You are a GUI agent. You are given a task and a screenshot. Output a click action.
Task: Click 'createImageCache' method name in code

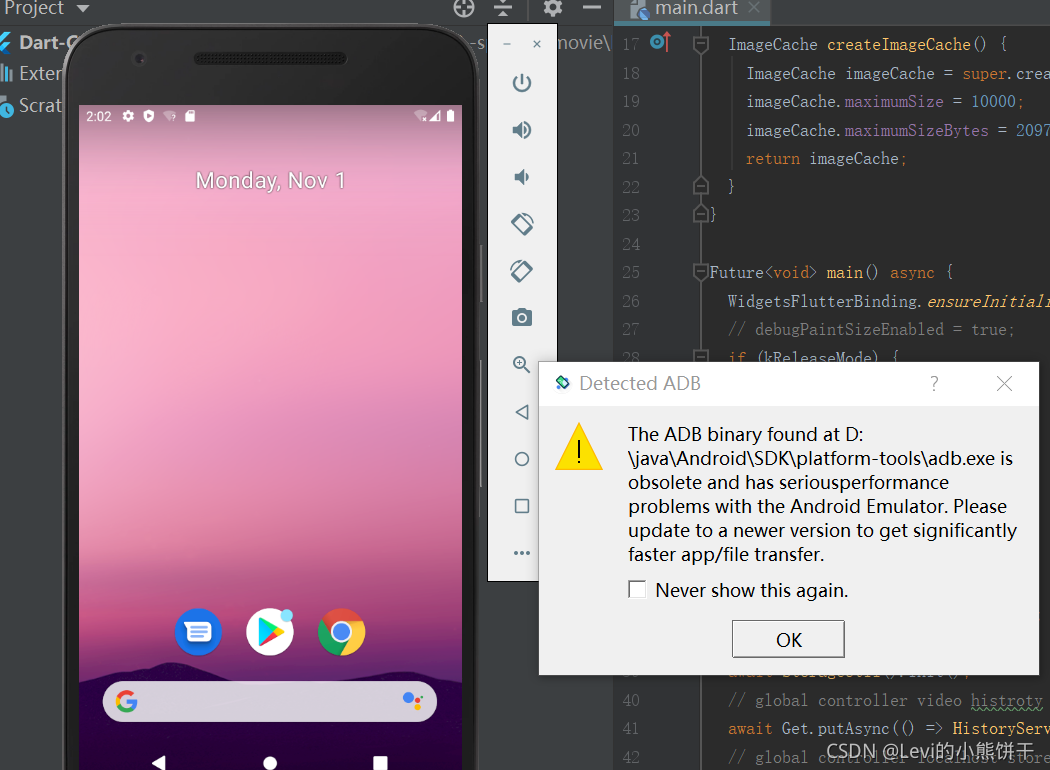pos(899,44)
